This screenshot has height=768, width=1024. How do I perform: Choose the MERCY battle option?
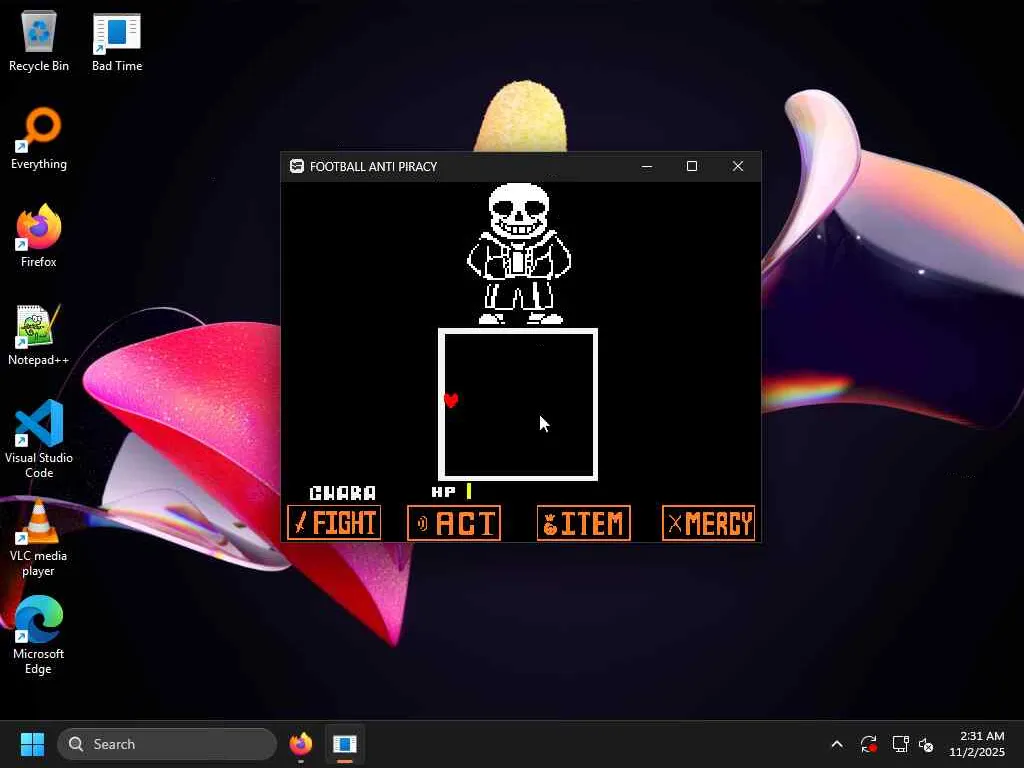709,523
